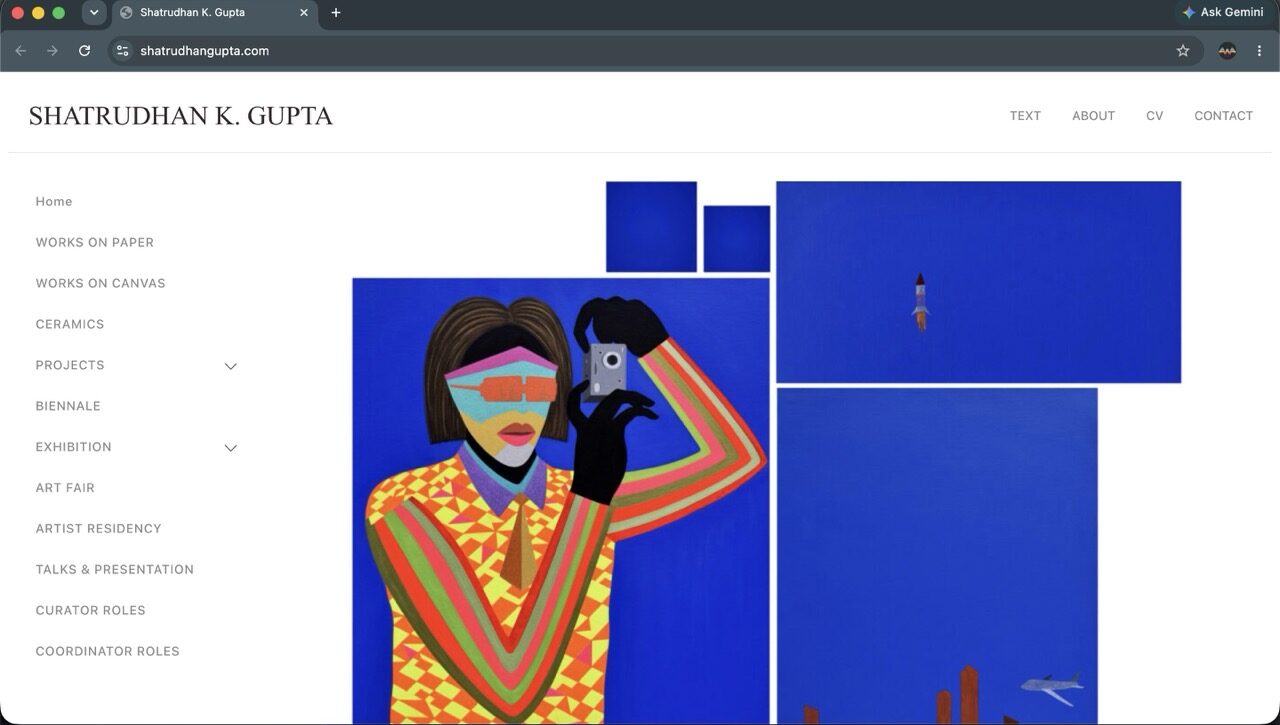Open the CV page
Viewport: 1280px width, 725px height.
(1154, 116)
